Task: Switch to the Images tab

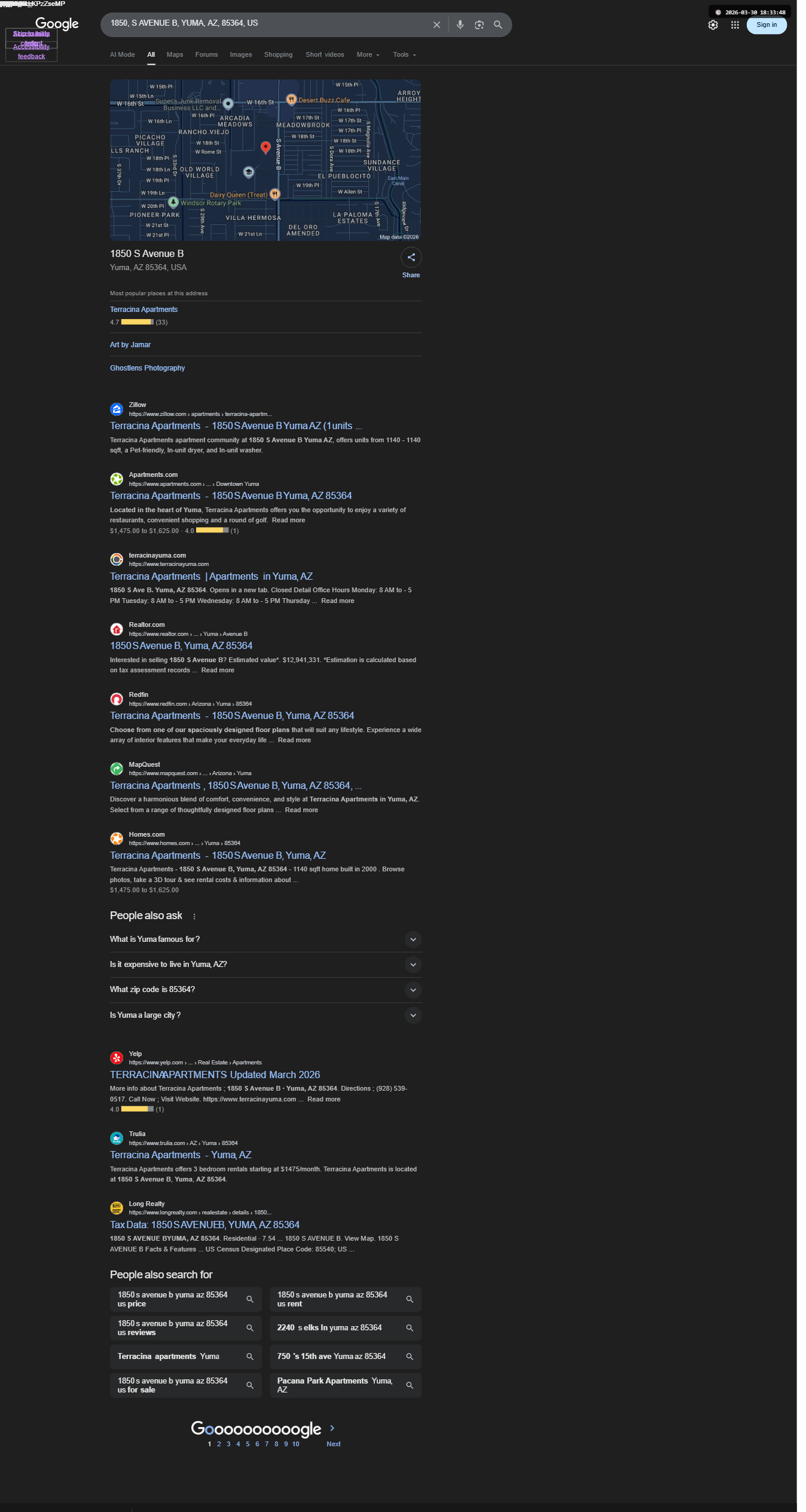Action: coord(241,55)
